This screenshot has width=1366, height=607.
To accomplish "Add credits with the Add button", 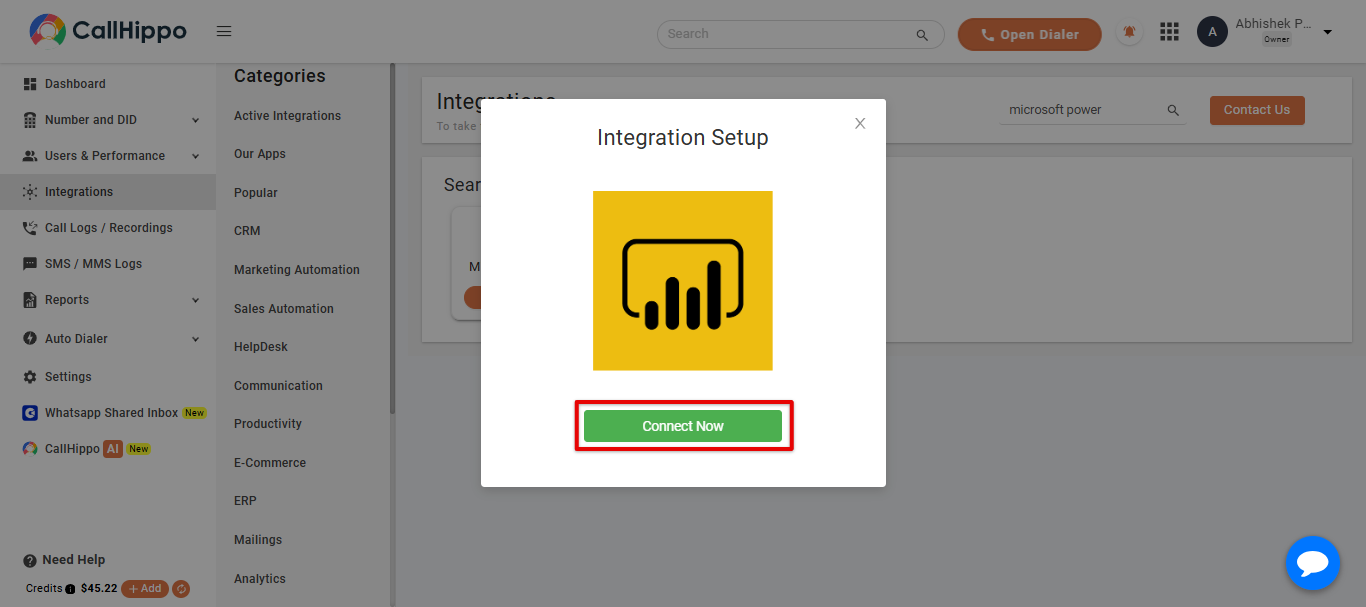I will (x=145, y=589).
